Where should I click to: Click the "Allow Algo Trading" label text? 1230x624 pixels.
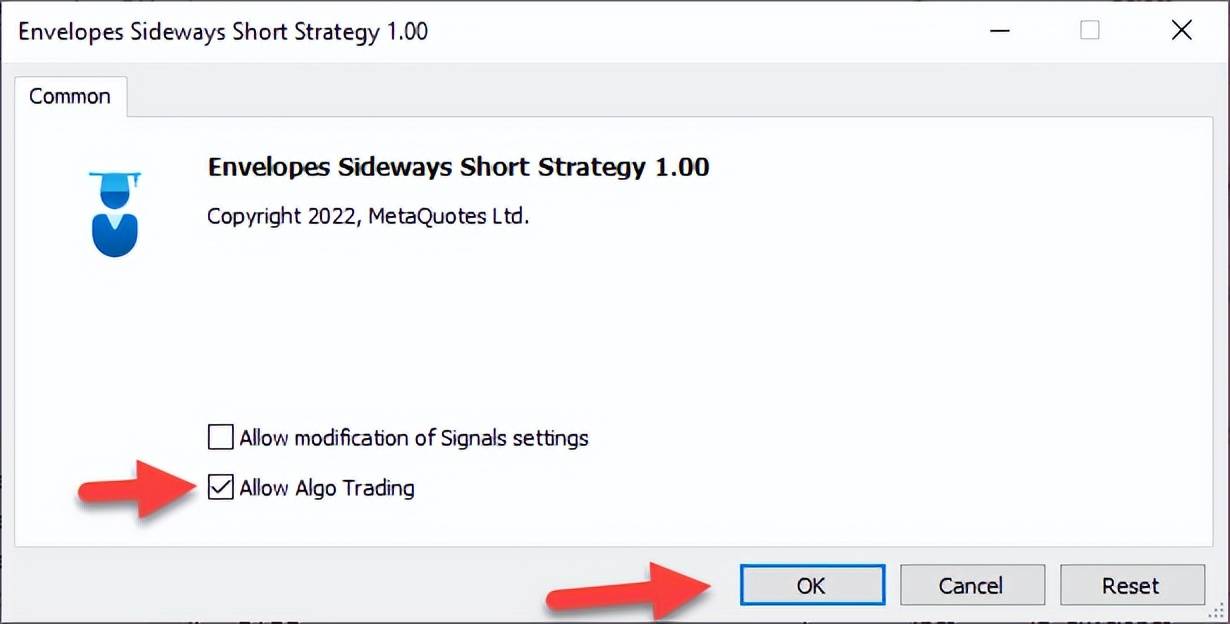327,488
